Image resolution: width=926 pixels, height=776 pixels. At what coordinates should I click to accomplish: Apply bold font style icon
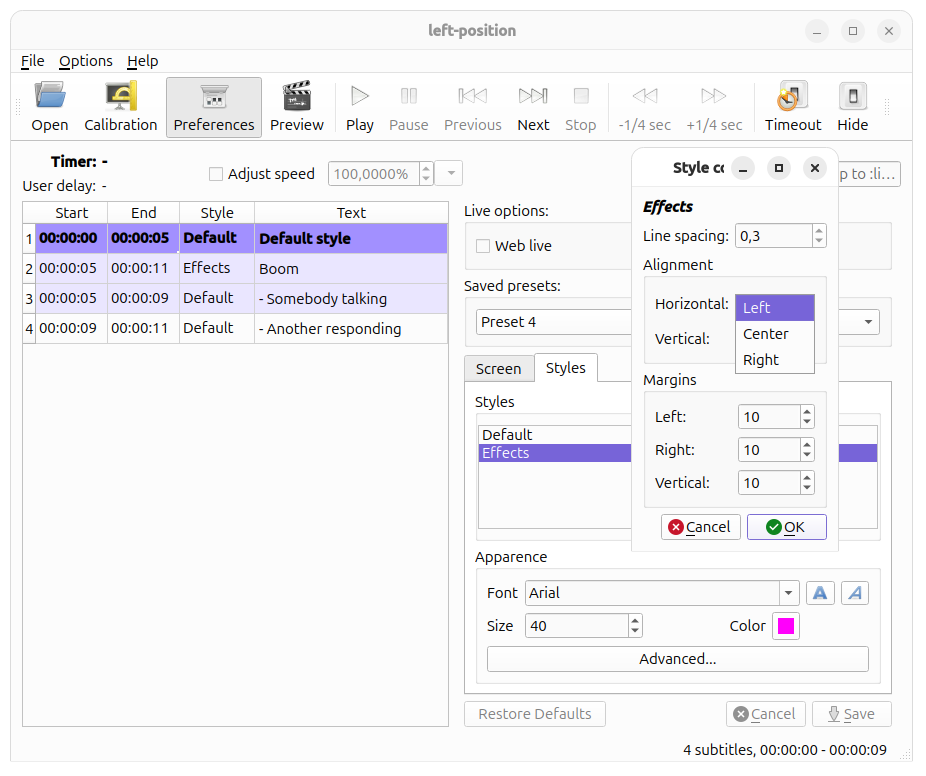click(820, 593)
